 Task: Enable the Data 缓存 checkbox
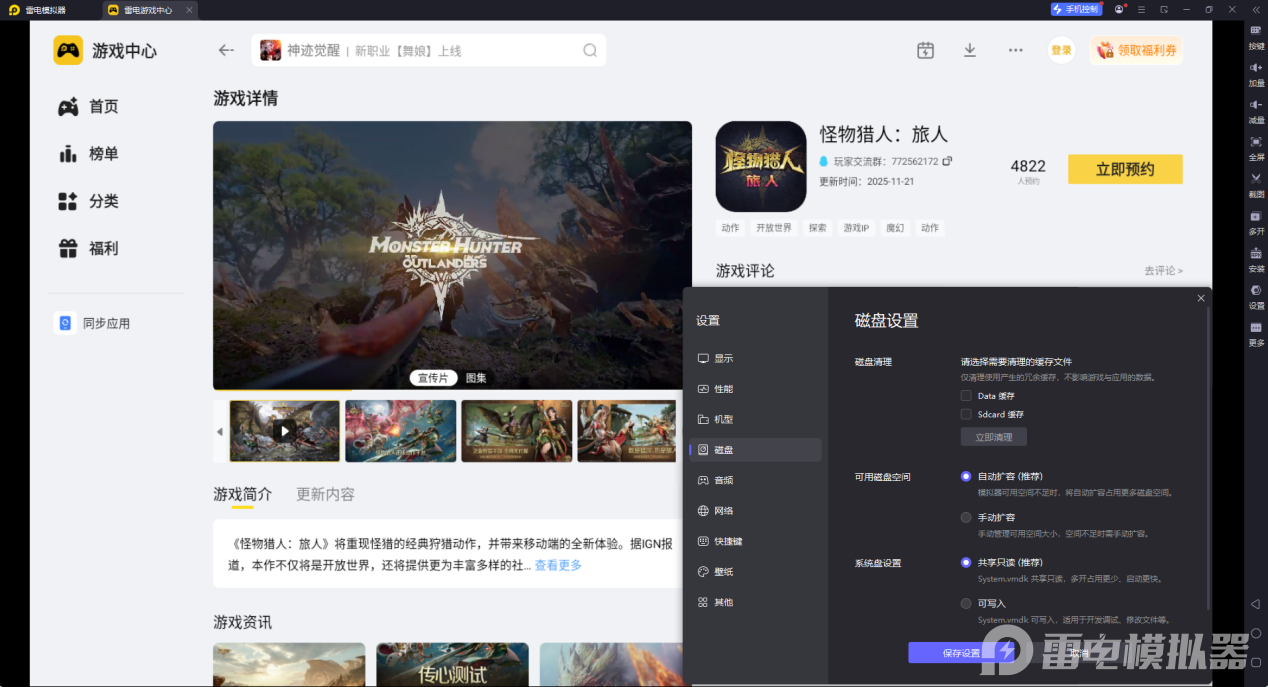965,395
